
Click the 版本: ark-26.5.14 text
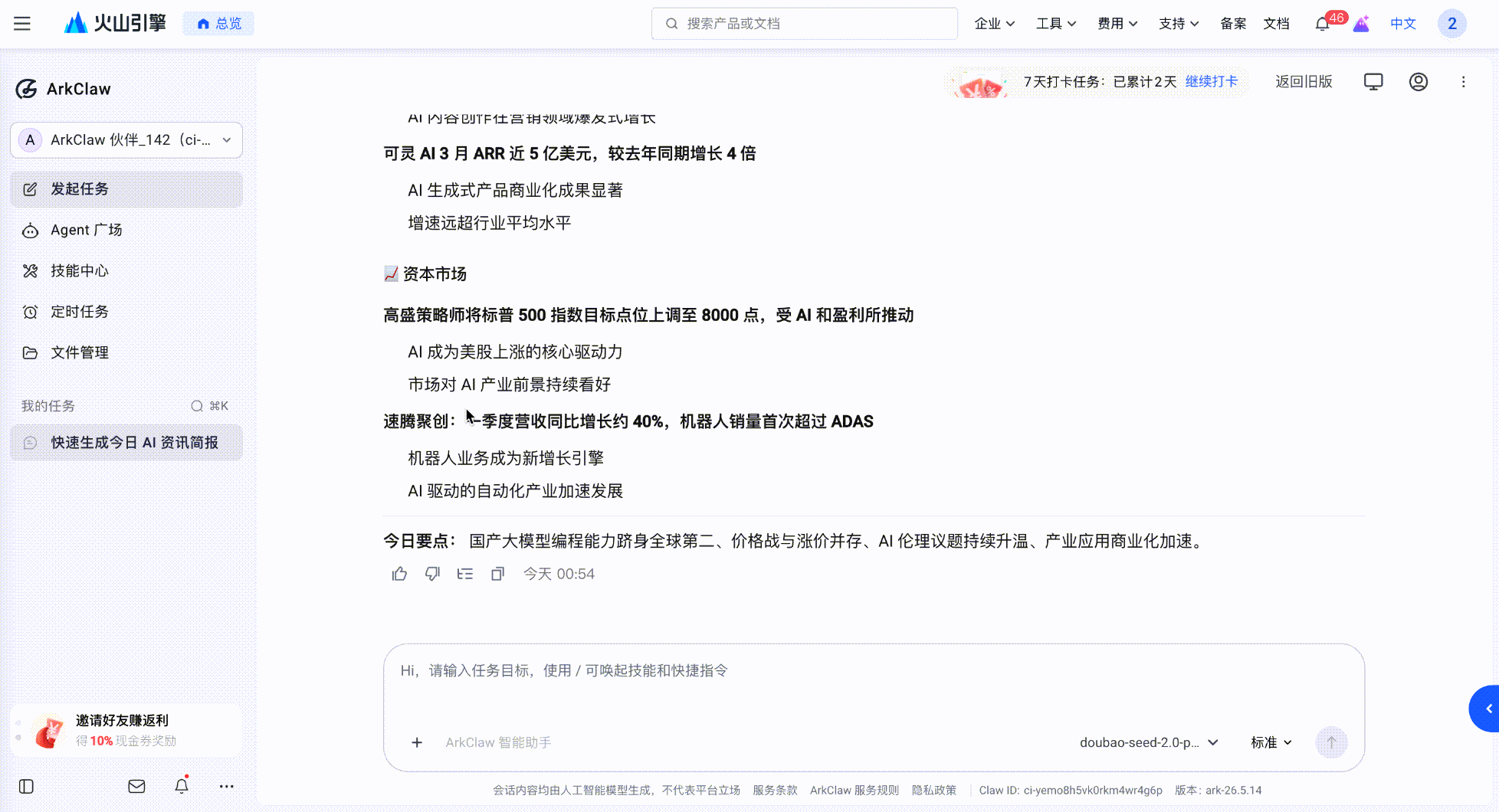pos(1219,791)
